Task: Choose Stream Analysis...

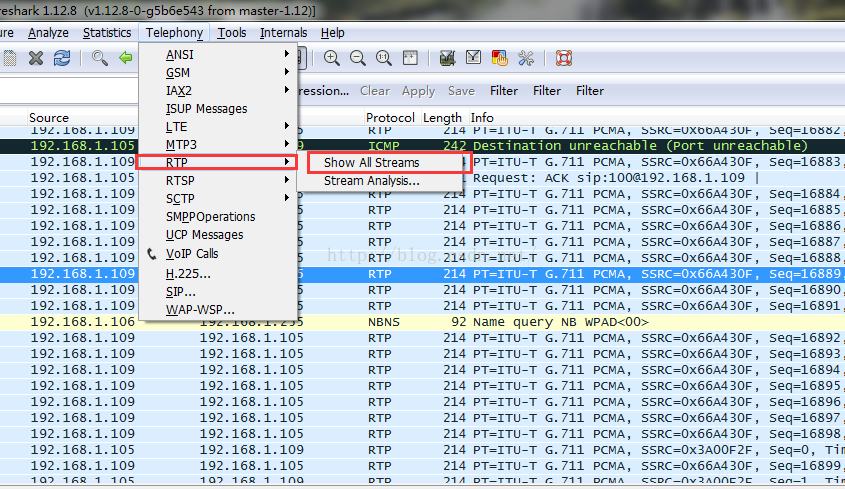Action: click(380, 181)
